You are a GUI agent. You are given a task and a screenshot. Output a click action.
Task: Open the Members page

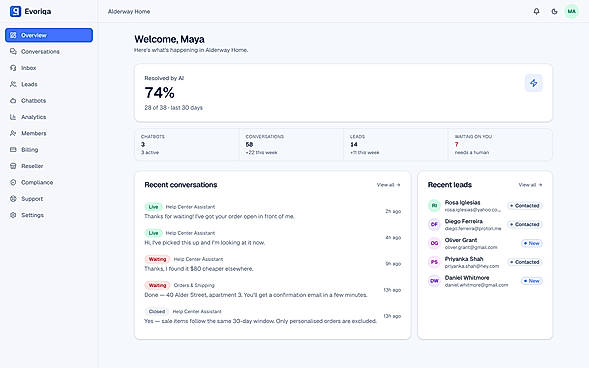(x=49, y=133)
